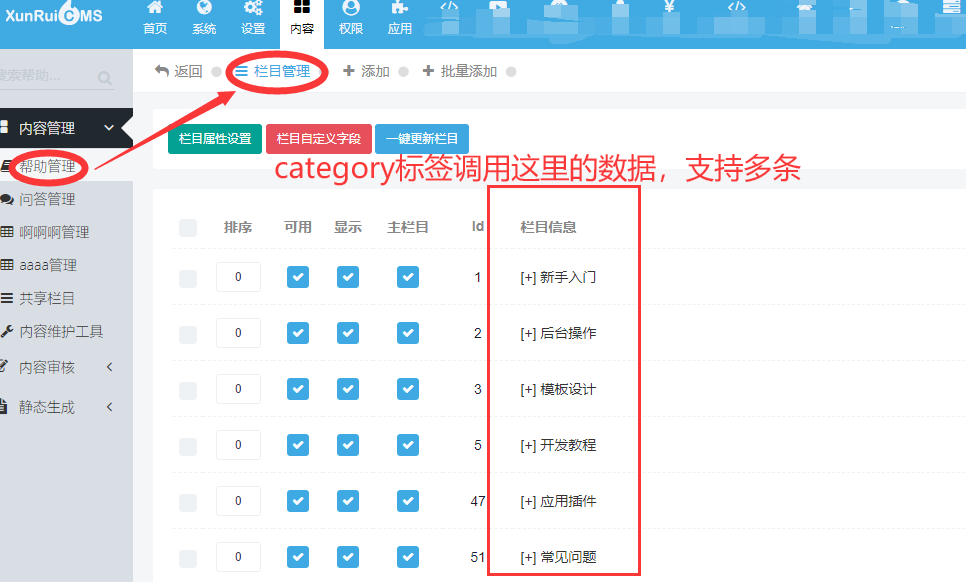966x582 pixels.
Task: Open 啊啊啊管理 table icon in sidebar
Action: pos(7,232)
